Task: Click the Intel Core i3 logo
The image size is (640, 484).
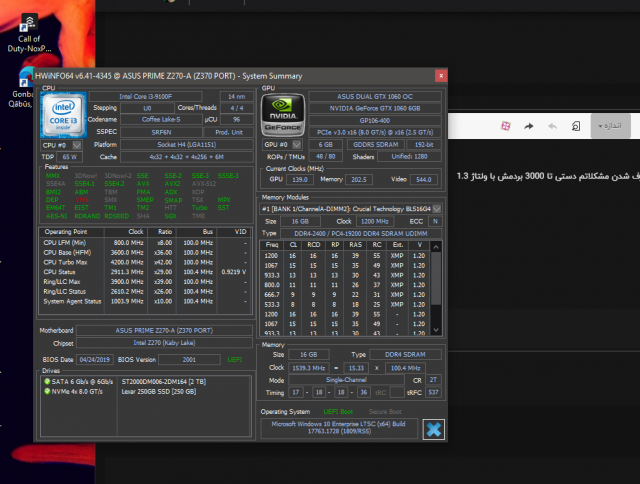Action: coord(63,115)
